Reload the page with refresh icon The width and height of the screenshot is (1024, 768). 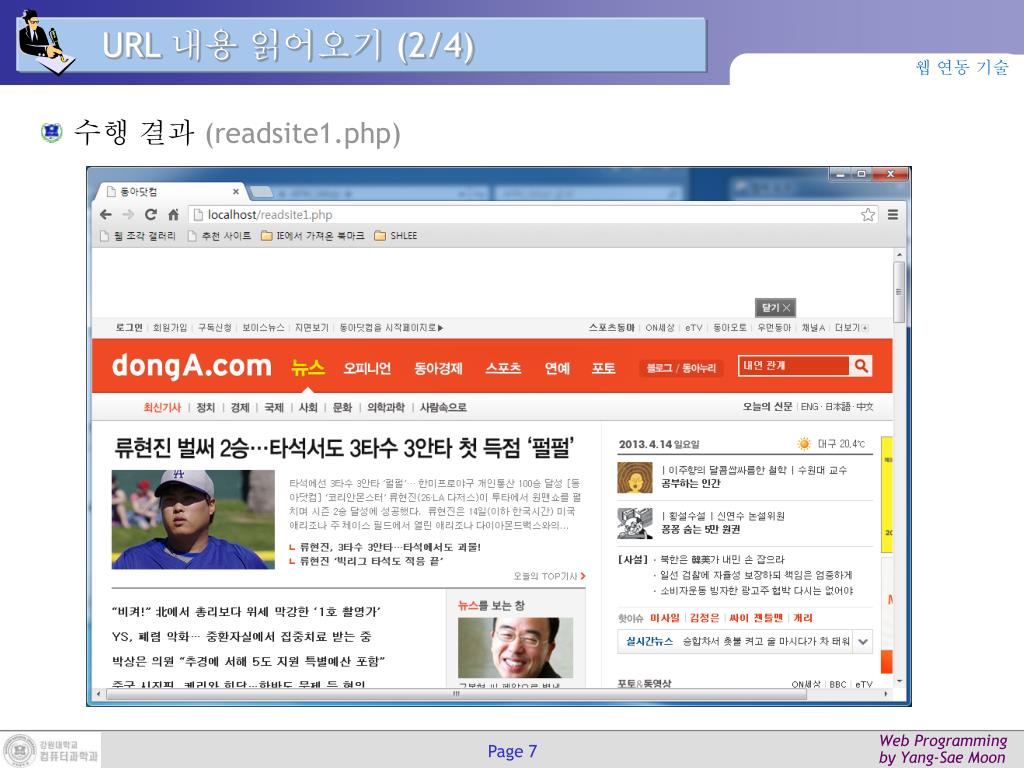coord(151,214)
